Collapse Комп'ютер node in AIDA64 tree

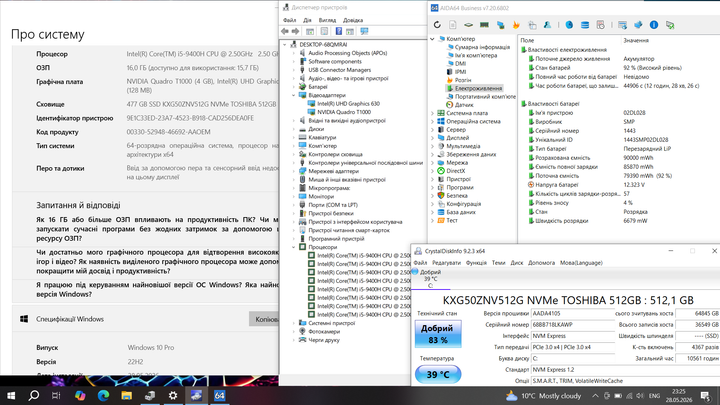pyautogui.click(x=433, y=39)
